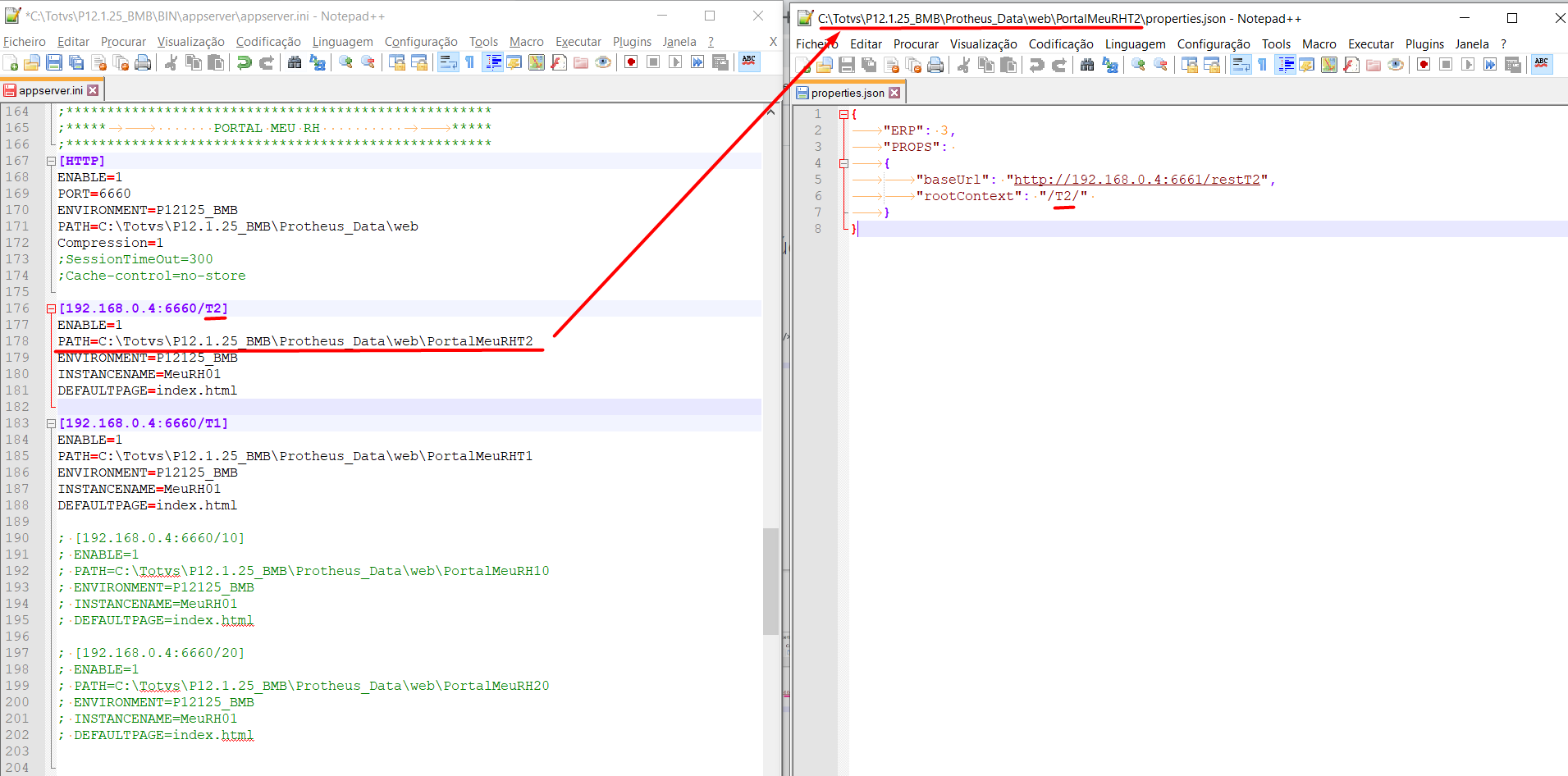Toggle Function List icon in appserver.ini window

[x=559, y=63]
